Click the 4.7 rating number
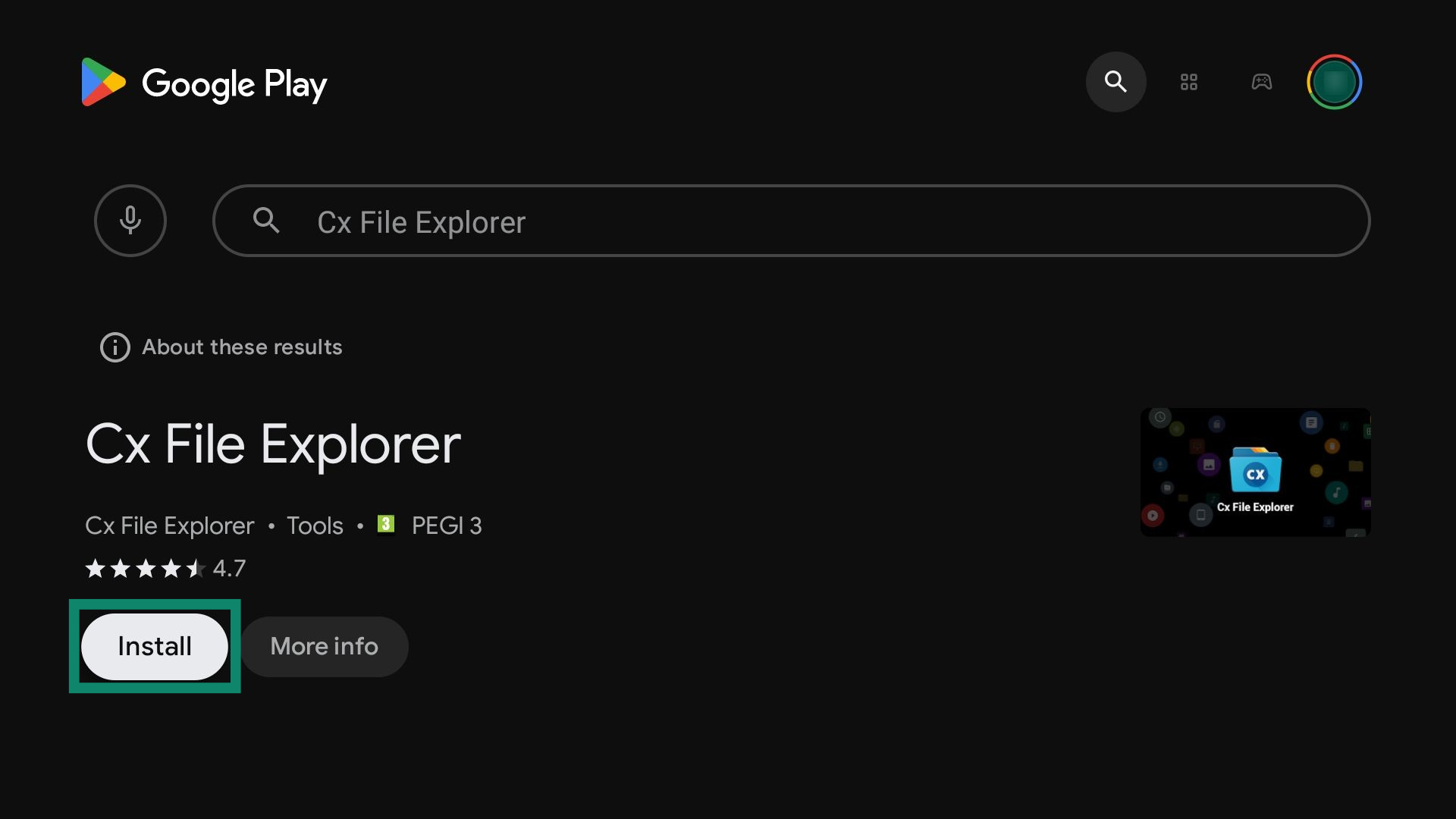This screenshot has width=1456, height=819. point(229,568)
